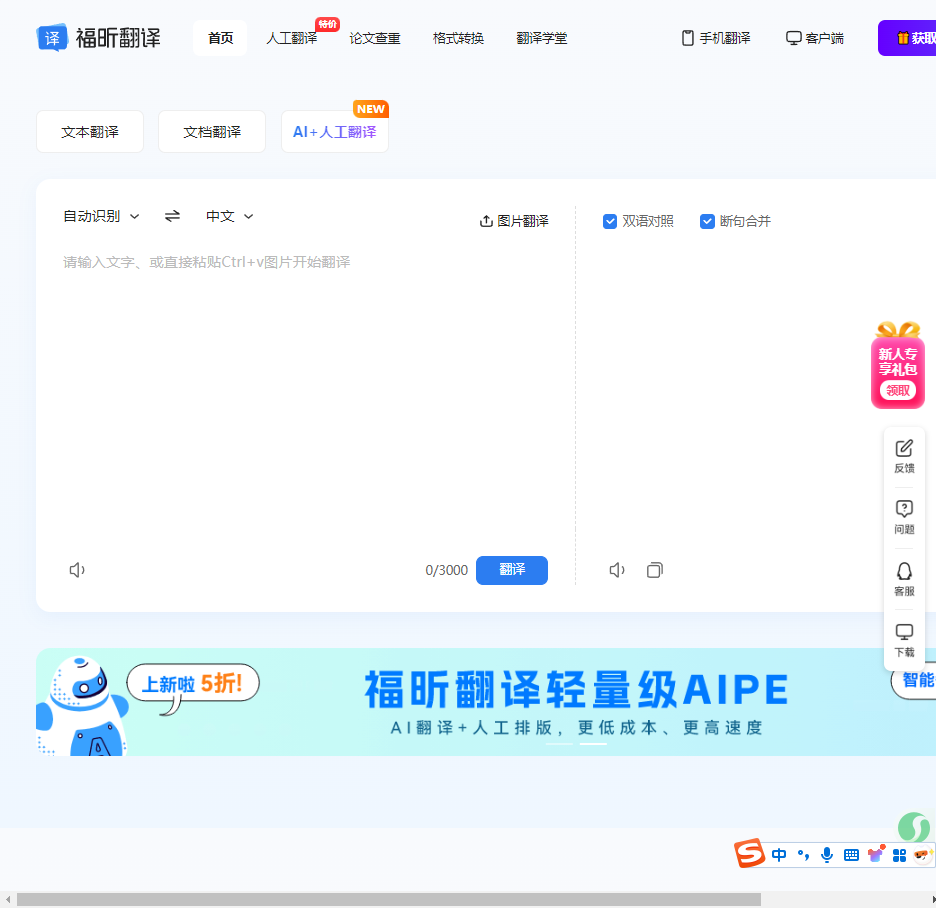Switch to 文档翻译 tab
This screenshot has width=936, height=908.
coord(212,131)
